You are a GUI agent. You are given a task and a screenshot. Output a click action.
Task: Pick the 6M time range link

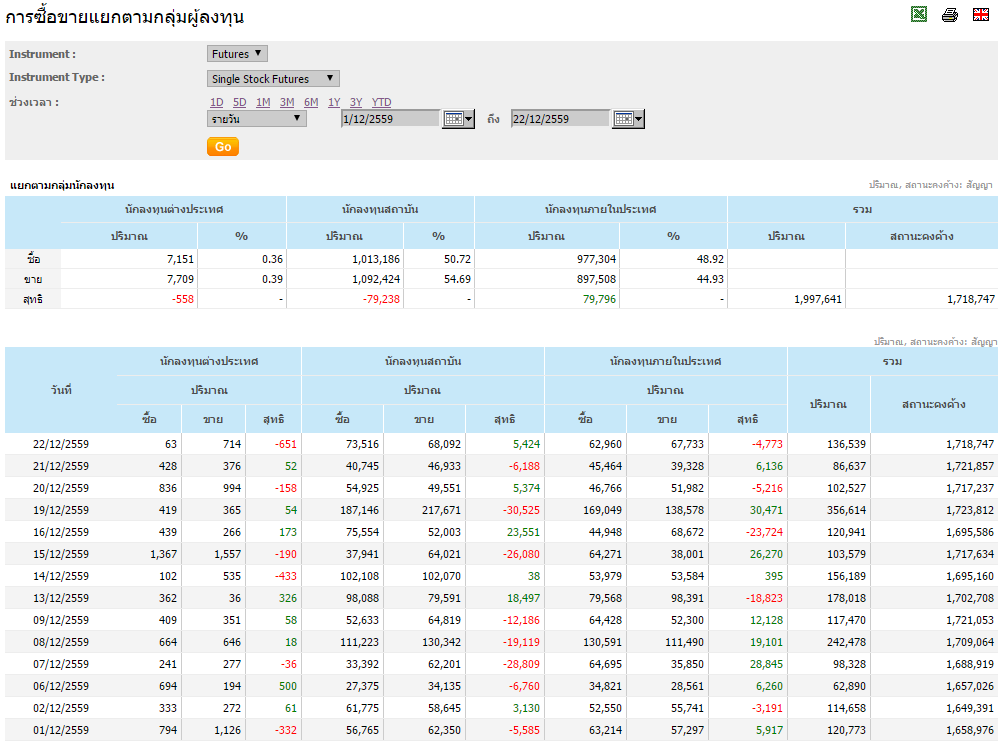pyautogui.click(x=311, y=102)
